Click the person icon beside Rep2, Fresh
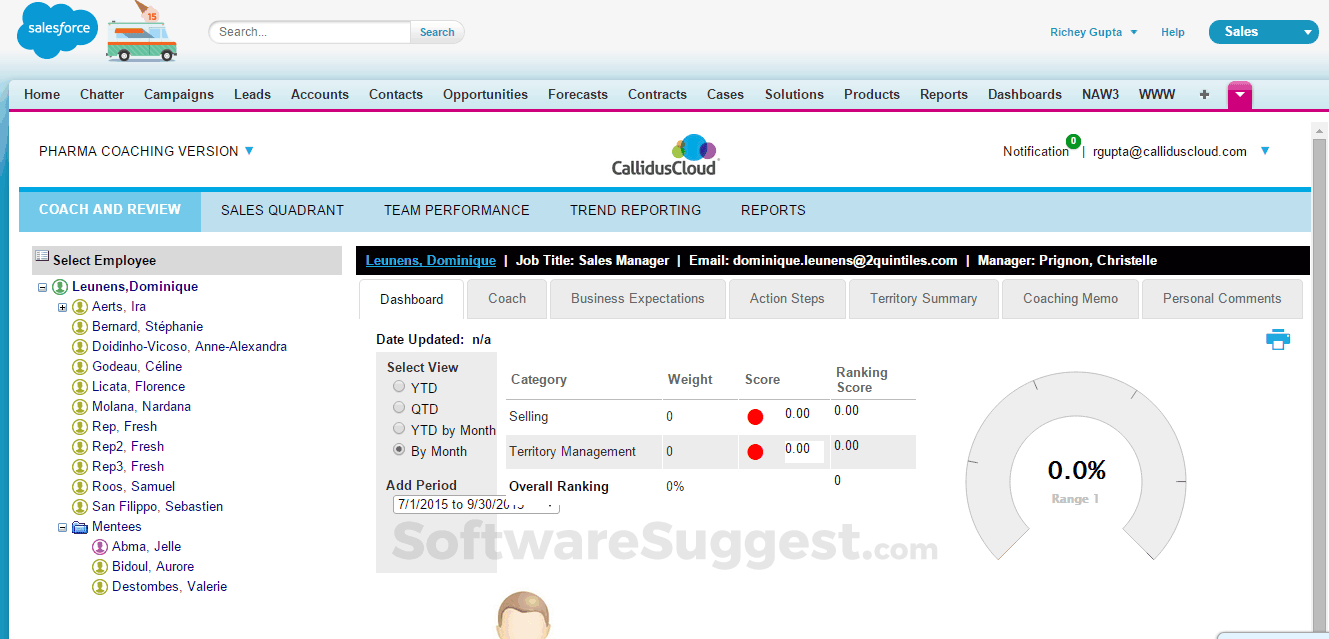The image size is (1329, 639). point(80,447)
